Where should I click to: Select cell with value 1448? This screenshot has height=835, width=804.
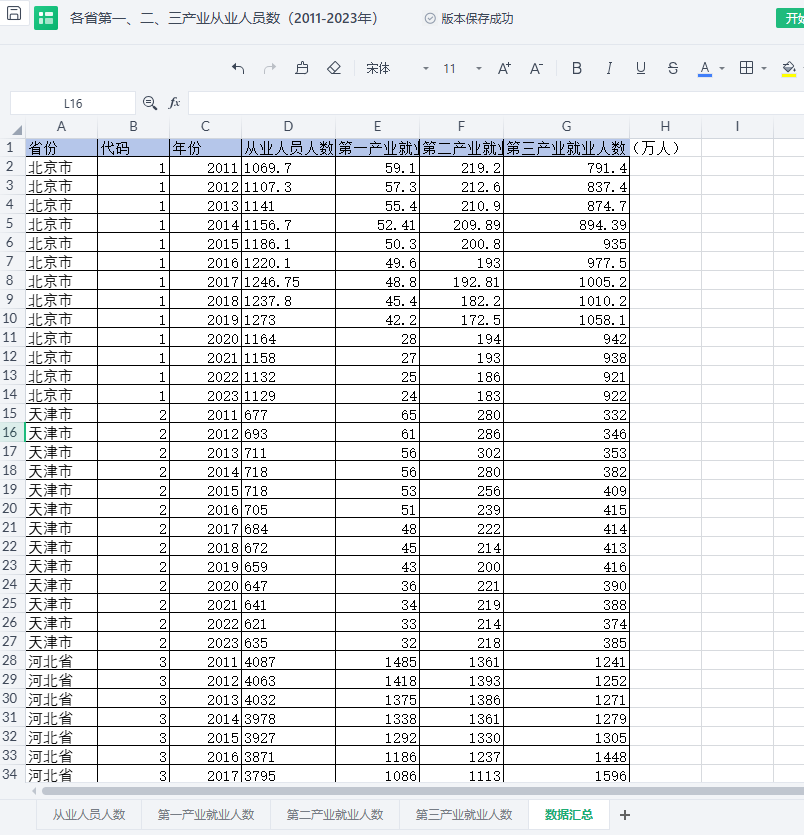click(567, 756)
